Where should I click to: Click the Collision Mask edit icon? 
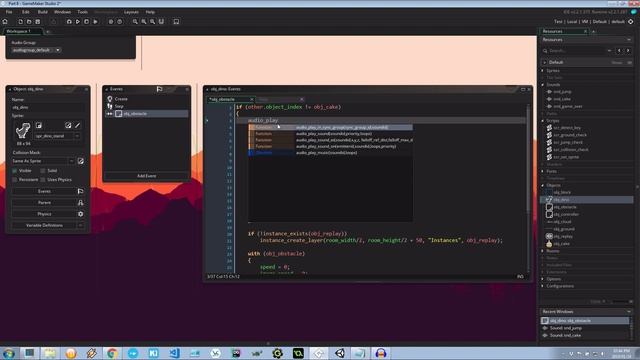click(81, 161)
